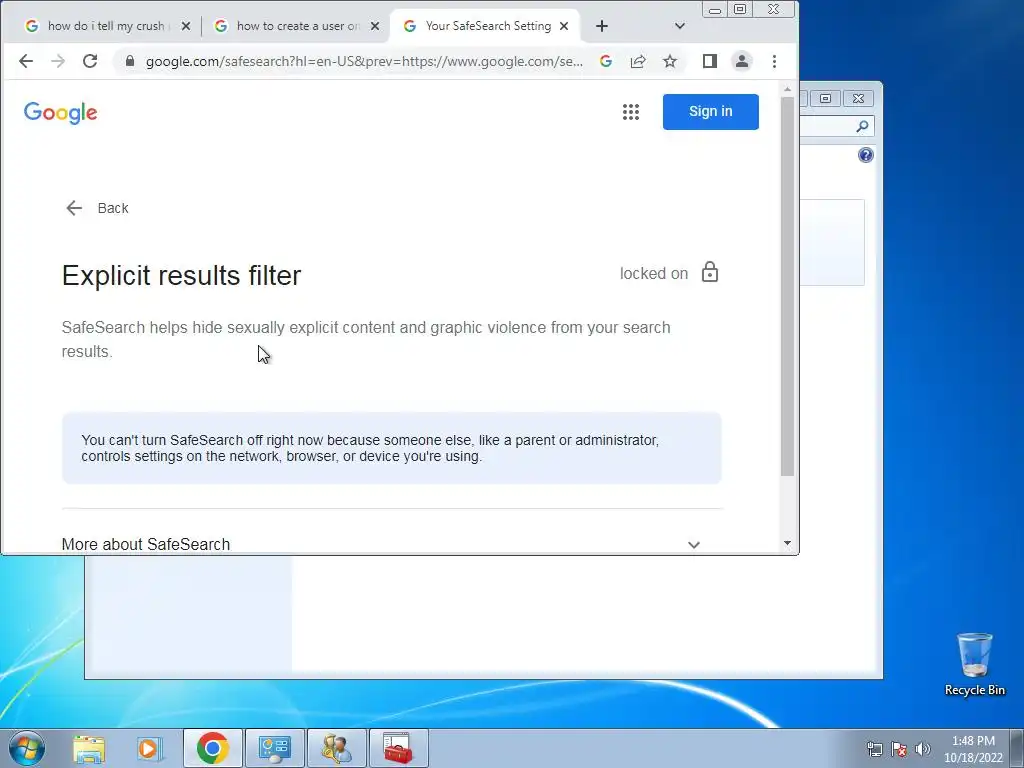Close the 'how to create a user' tab
The height and width of the screenshot is (768, 1024).
coord(375,26)
